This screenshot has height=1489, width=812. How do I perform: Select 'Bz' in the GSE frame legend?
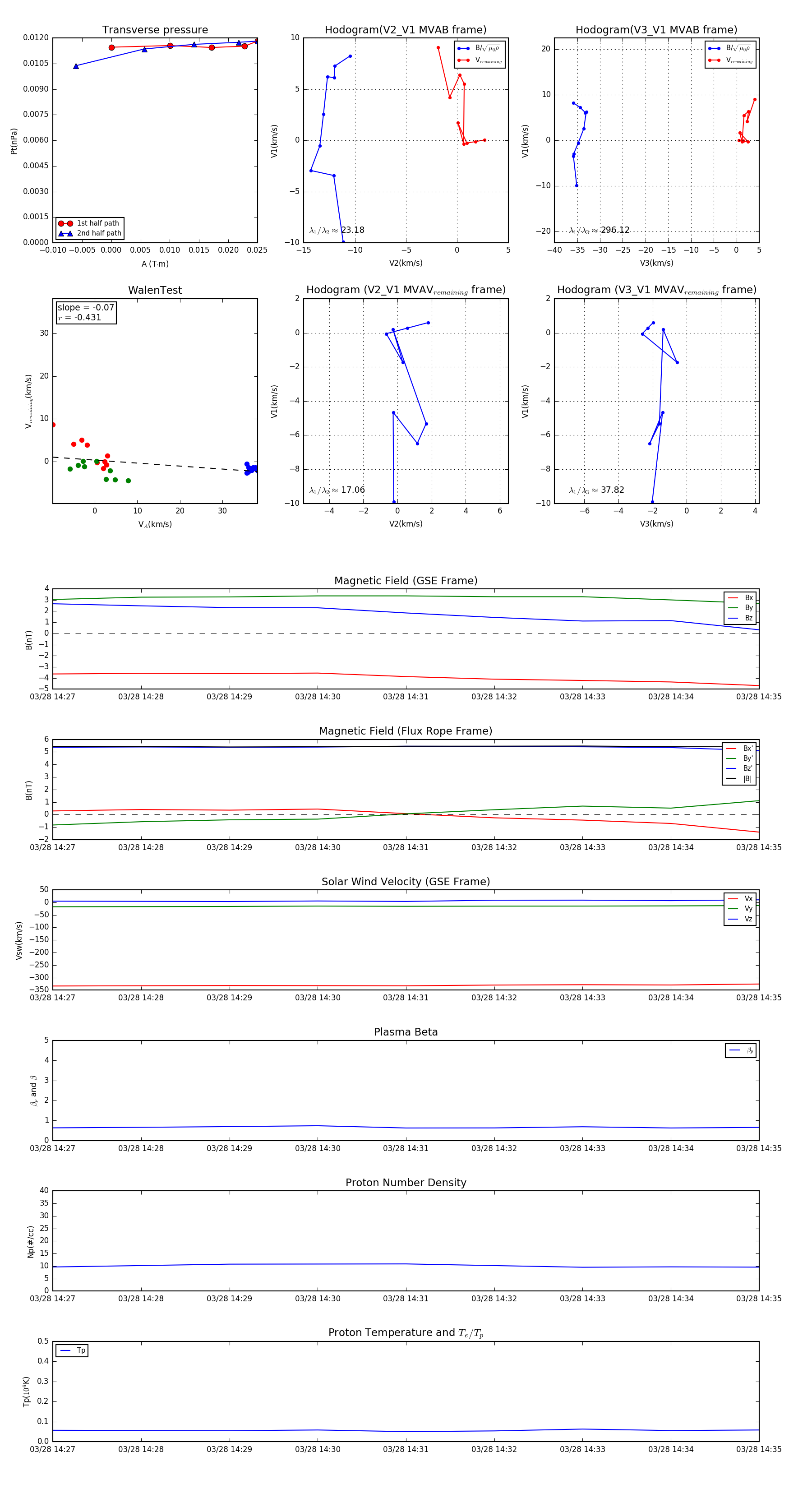(740, 618)
